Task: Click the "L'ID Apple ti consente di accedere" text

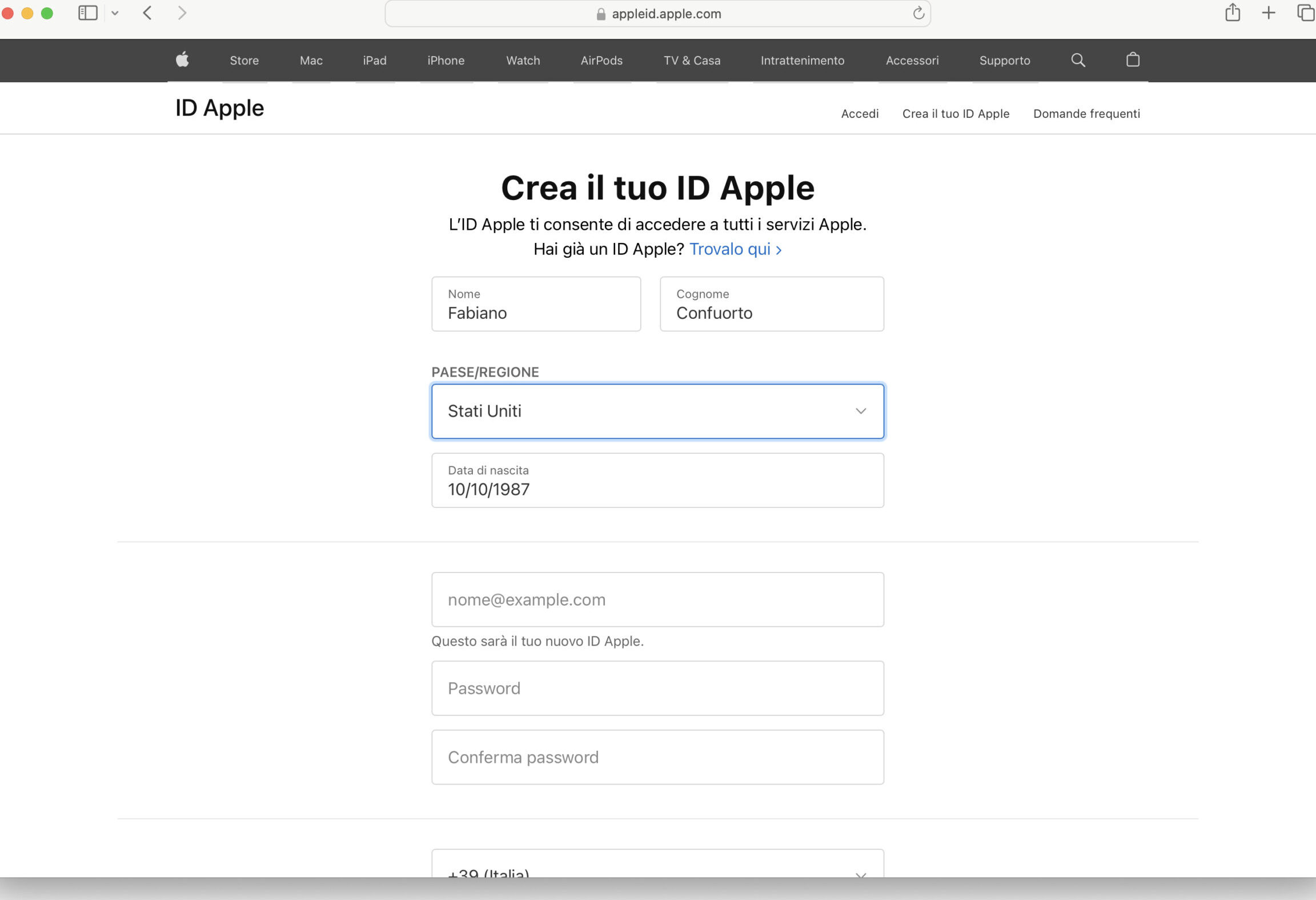Action: click(657, 225)
